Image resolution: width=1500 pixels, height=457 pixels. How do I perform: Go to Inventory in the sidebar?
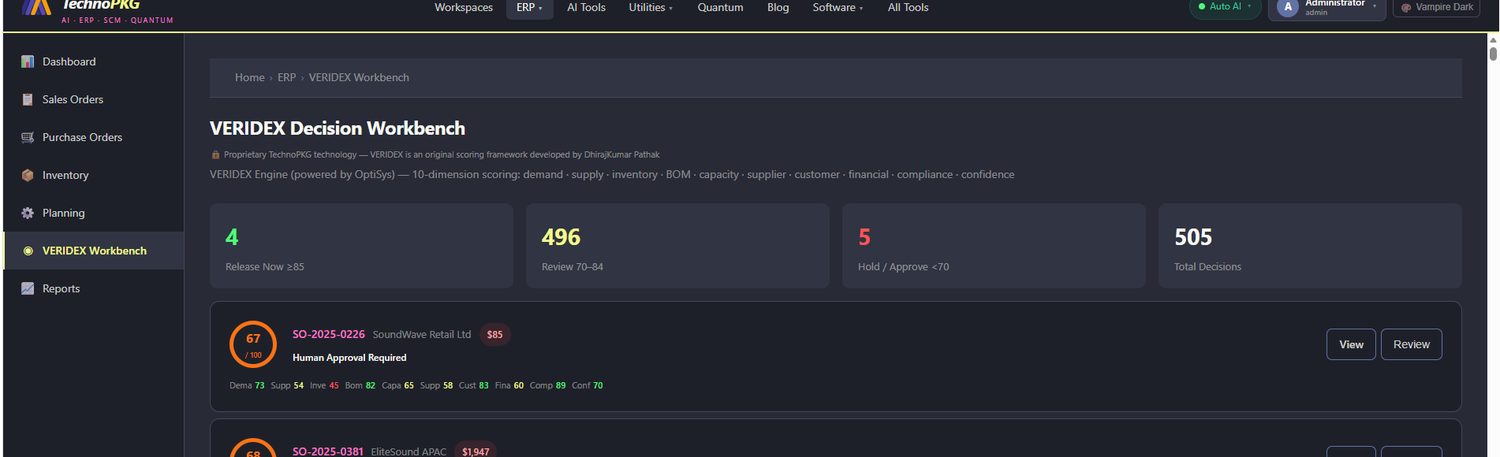pyautogui.click(x=94, y=175)
